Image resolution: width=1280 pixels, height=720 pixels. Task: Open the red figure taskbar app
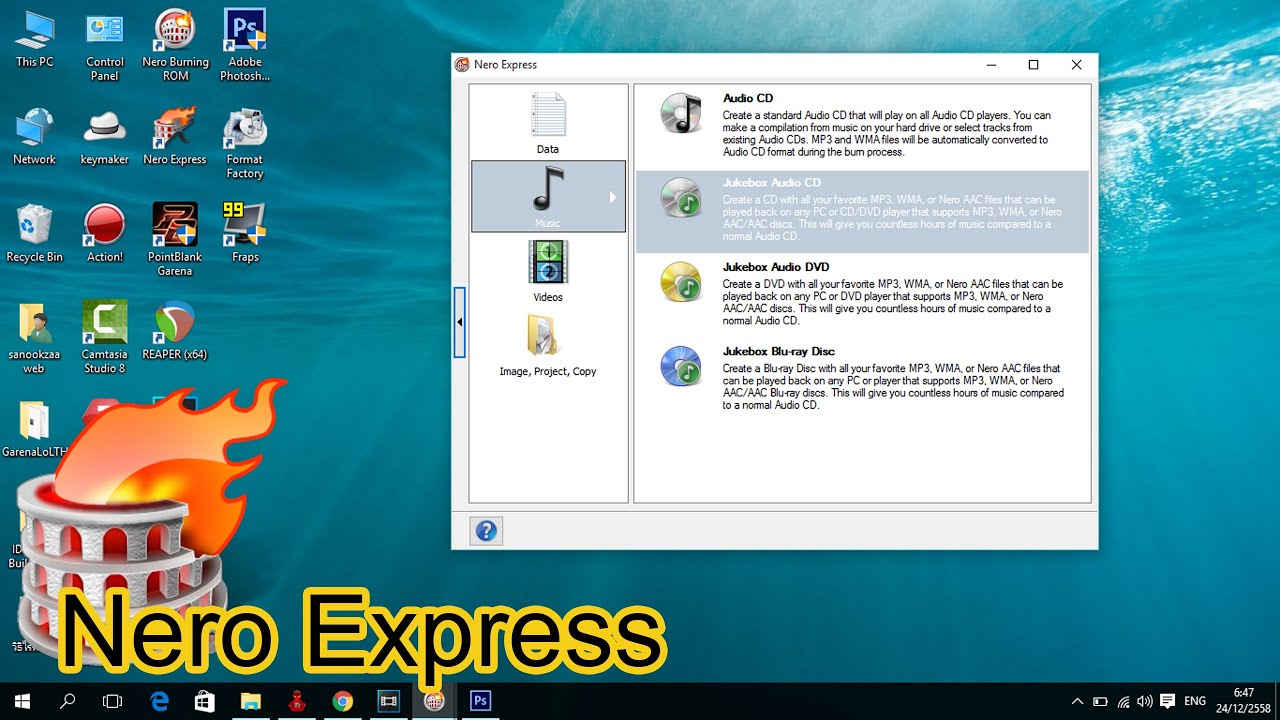click(296, 701)
